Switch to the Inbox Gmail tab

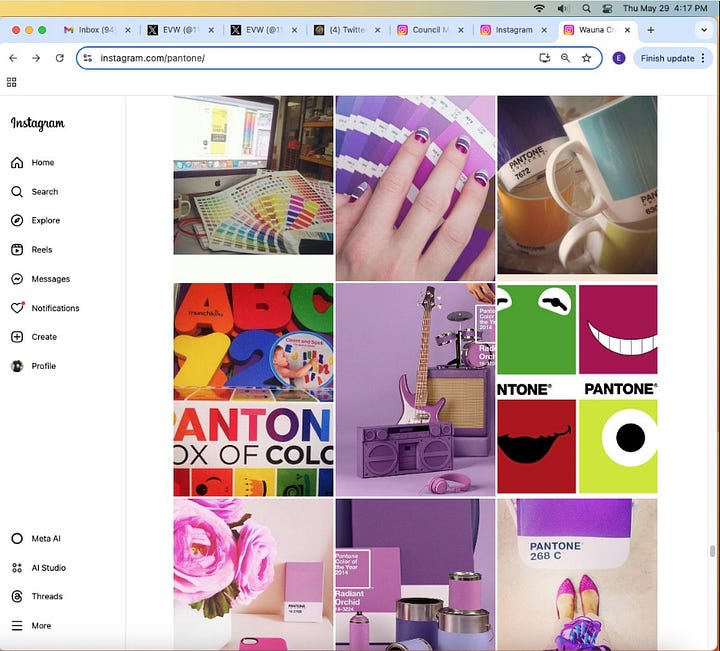tap(96, 30)
